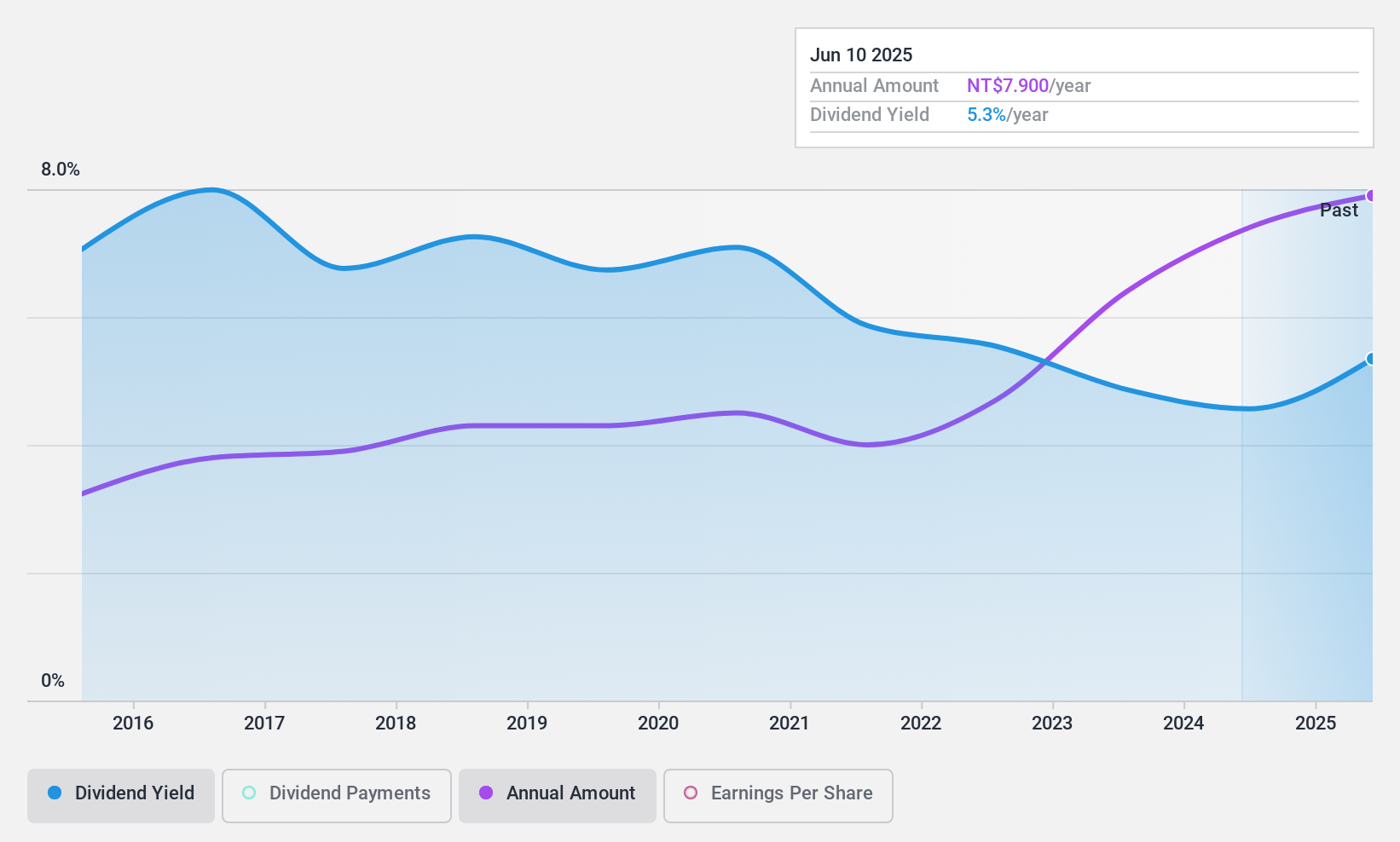Image resolution: width=1400 pixels, height=842 pixels.
Task: Click the 2020 x-axis label
Action: point(658,724)
